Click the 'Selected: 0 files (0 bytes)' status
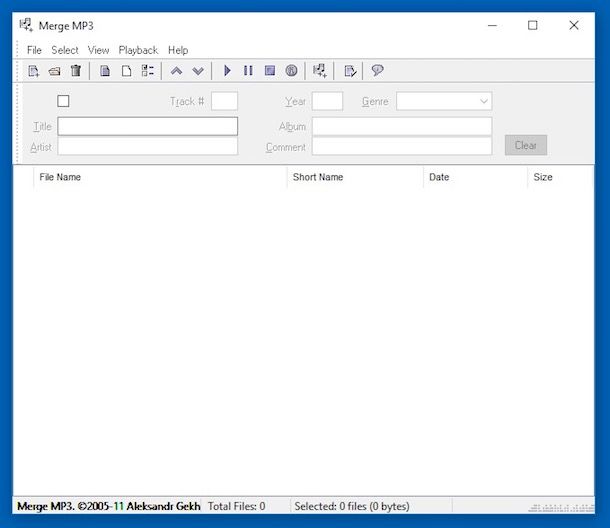Screen dimensions: 610x528 tap(352, 506)
